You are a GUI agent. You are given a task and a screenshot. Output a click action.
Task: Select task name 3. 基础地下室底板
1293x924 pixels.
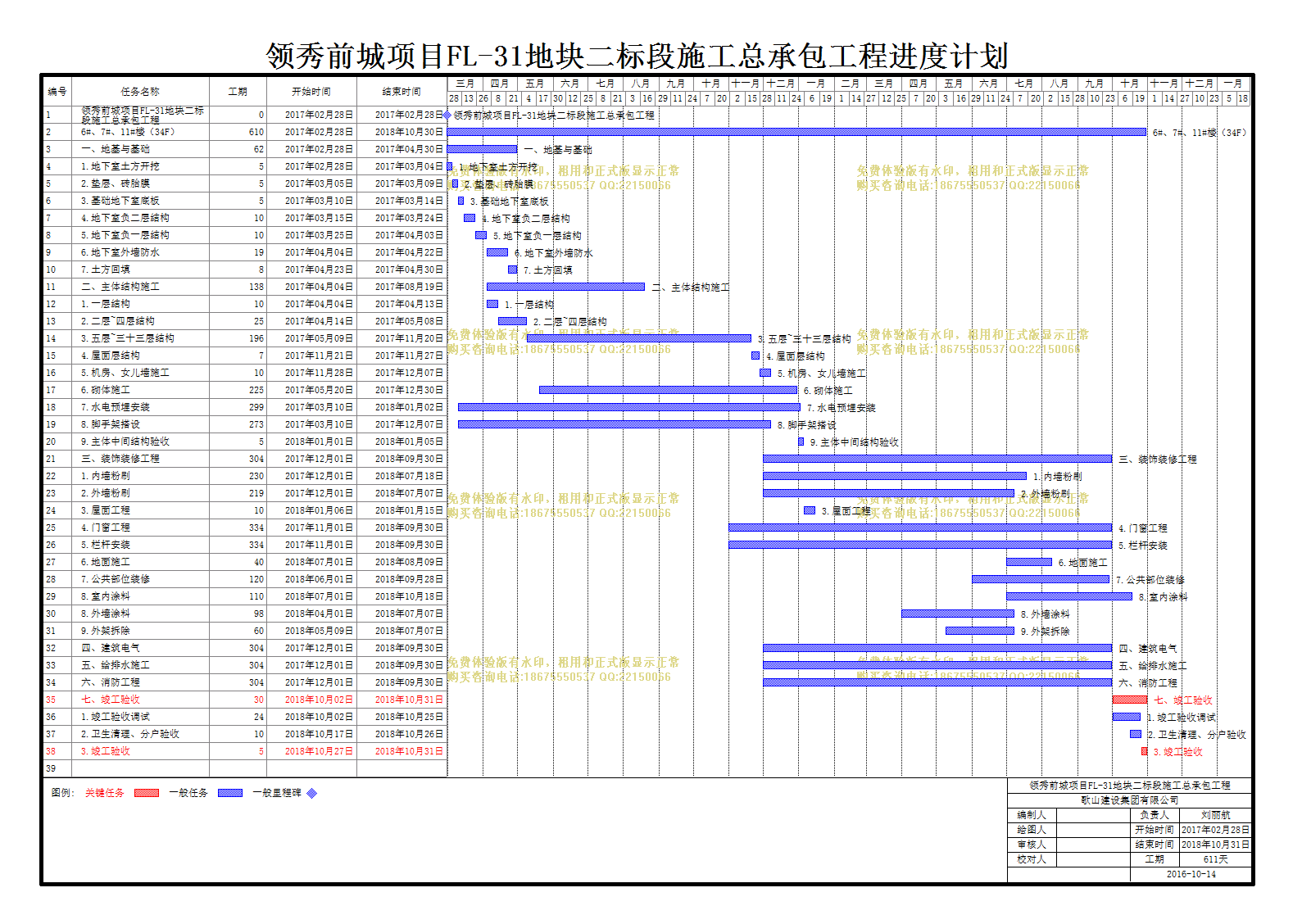coord(120,201)
